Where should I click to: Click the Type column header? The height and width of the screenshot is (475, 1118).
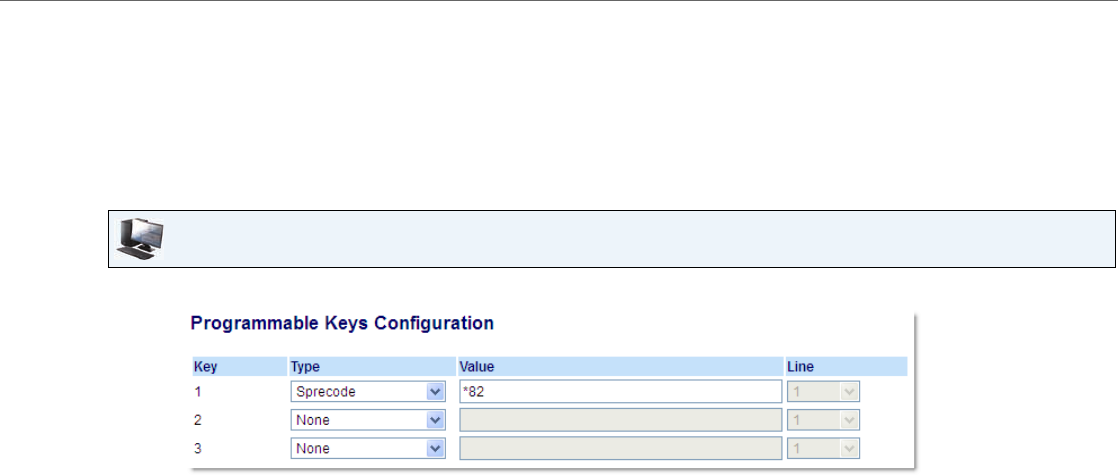[305, 368]
